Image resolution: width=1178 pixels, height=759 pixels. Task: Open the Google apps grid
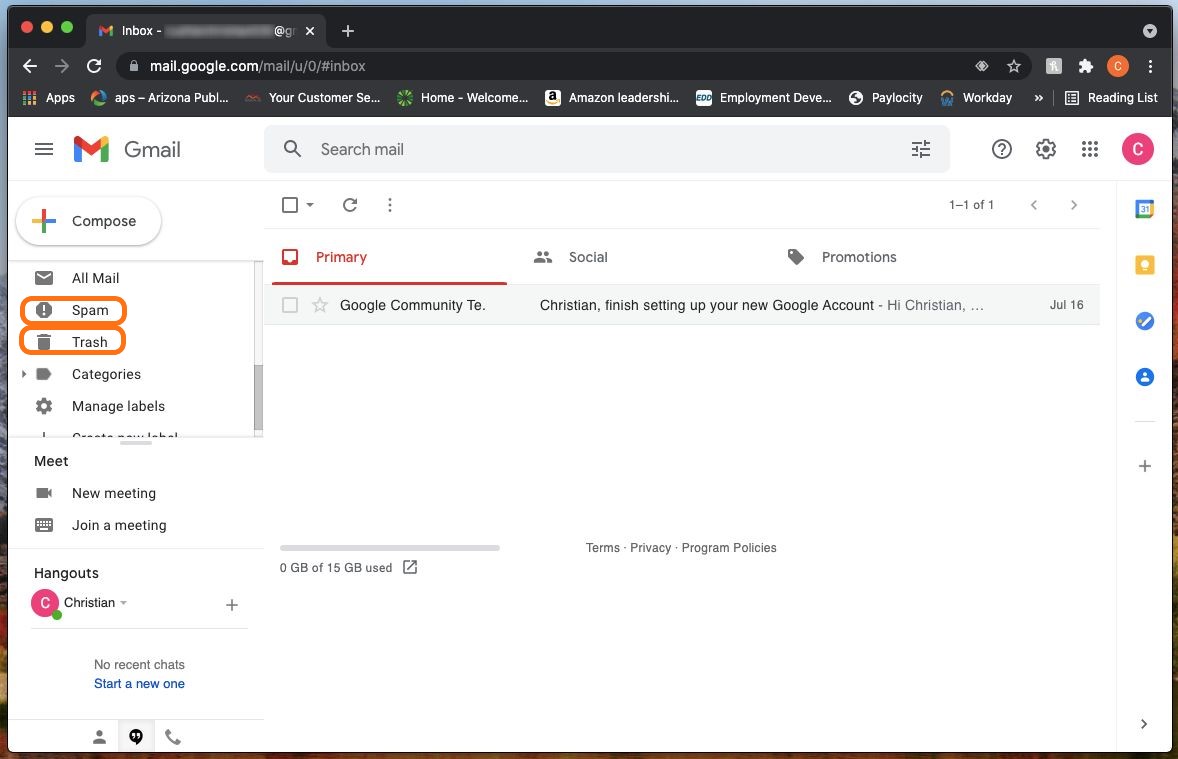(x=1090, y=149)
